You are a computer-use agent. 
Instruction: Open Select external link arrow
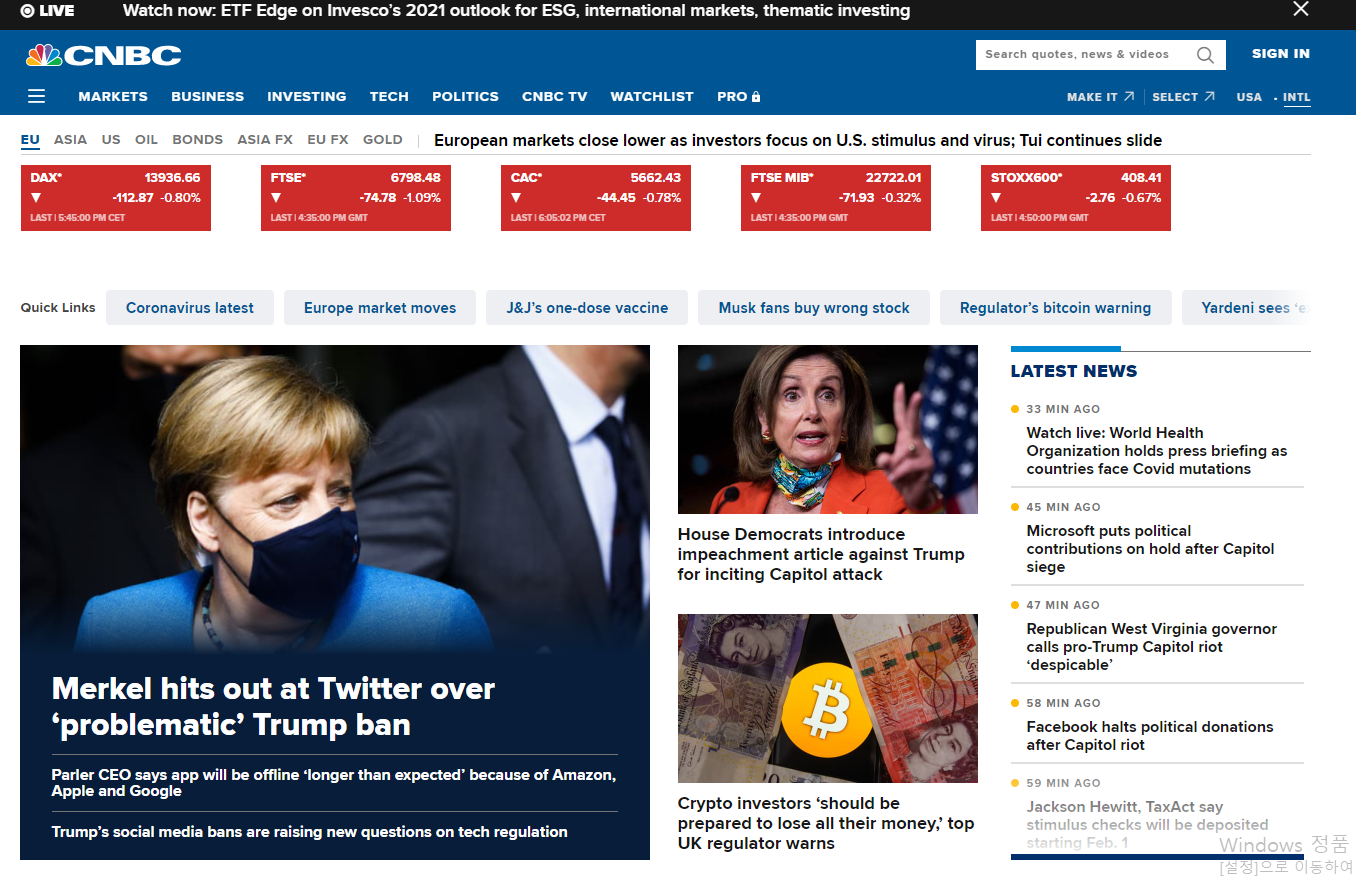[1210, 96]
